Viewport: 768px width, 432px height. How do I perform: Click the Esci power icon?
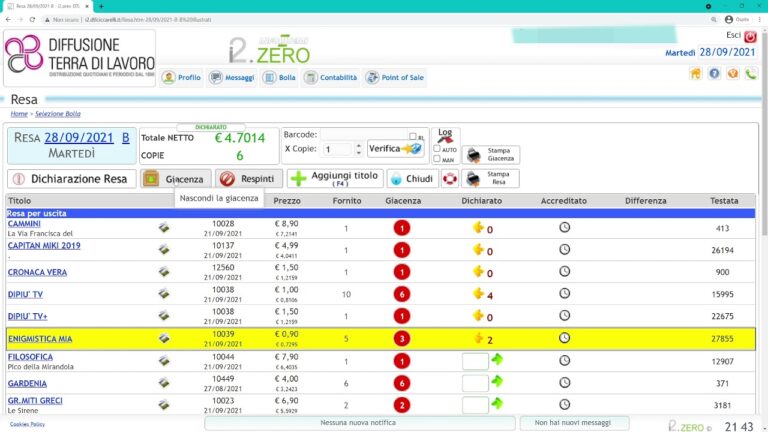750,37
